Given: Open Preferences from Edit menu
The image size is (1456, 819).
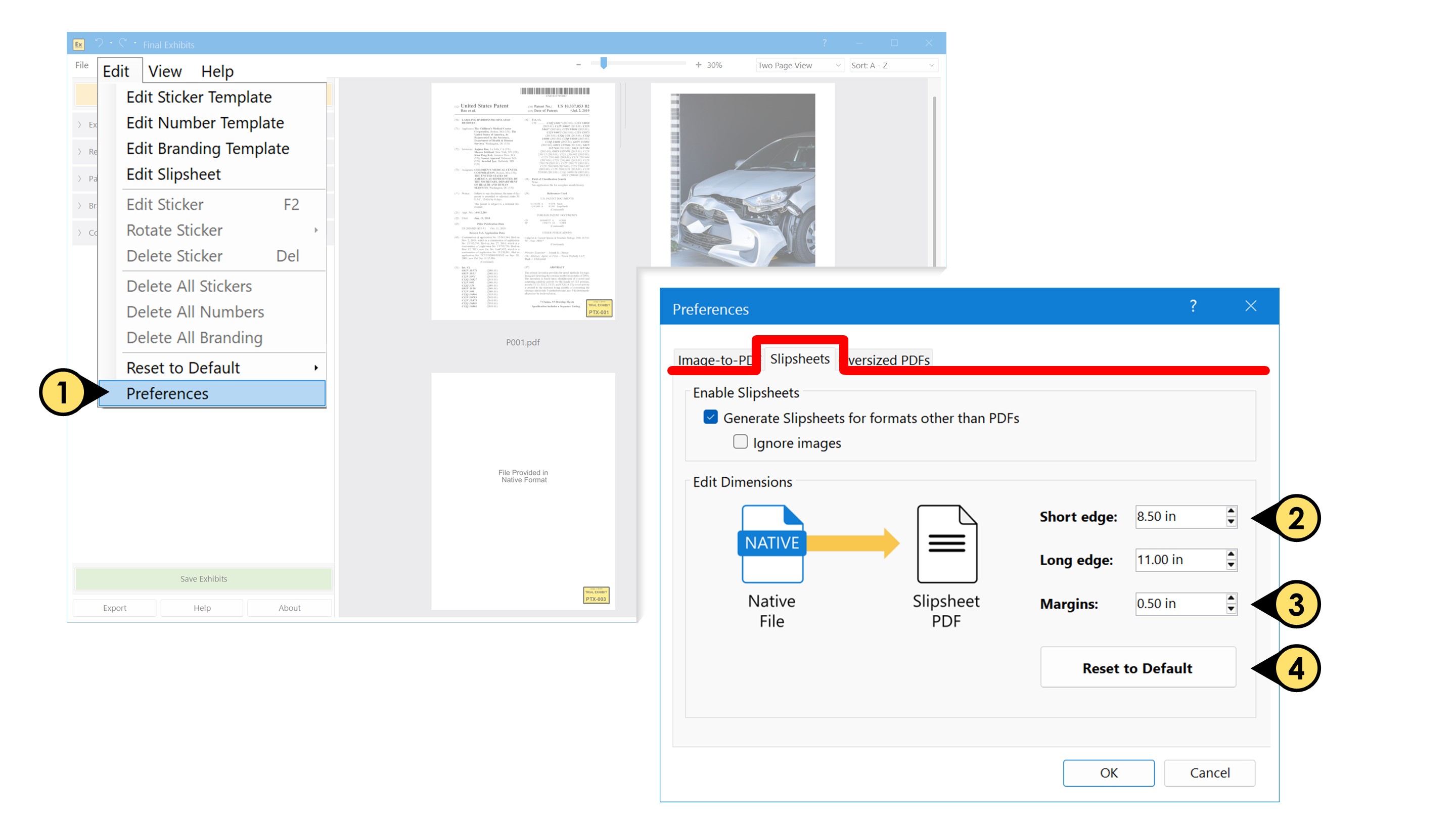Looking at the screenshot, I should pyautogui.click(x=212, y=393).
